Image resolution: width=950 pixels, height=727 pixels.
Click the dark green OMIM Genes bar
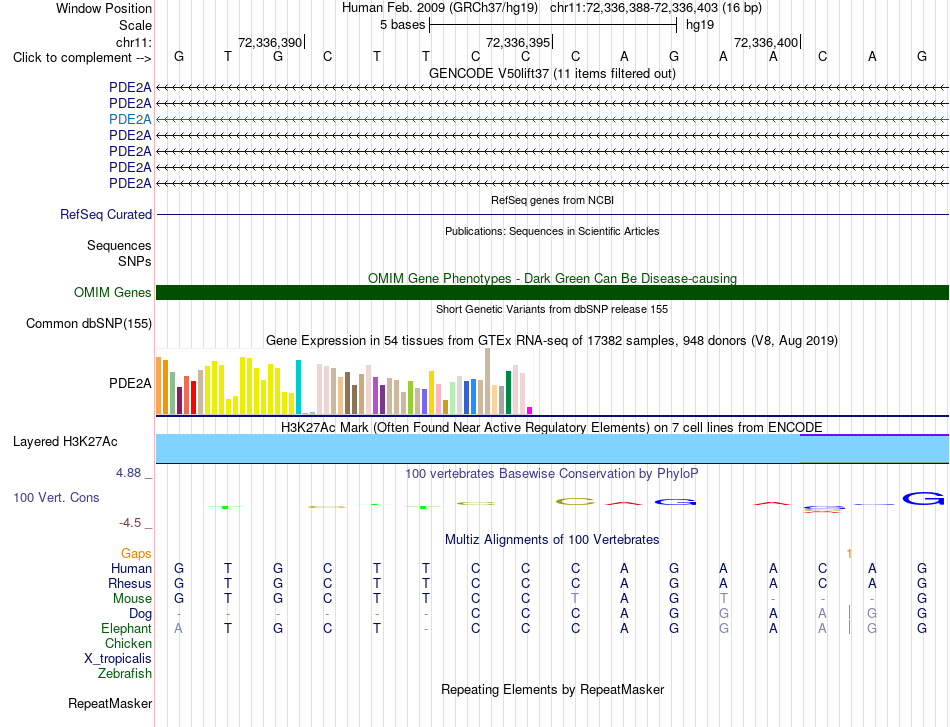(552, 293)
